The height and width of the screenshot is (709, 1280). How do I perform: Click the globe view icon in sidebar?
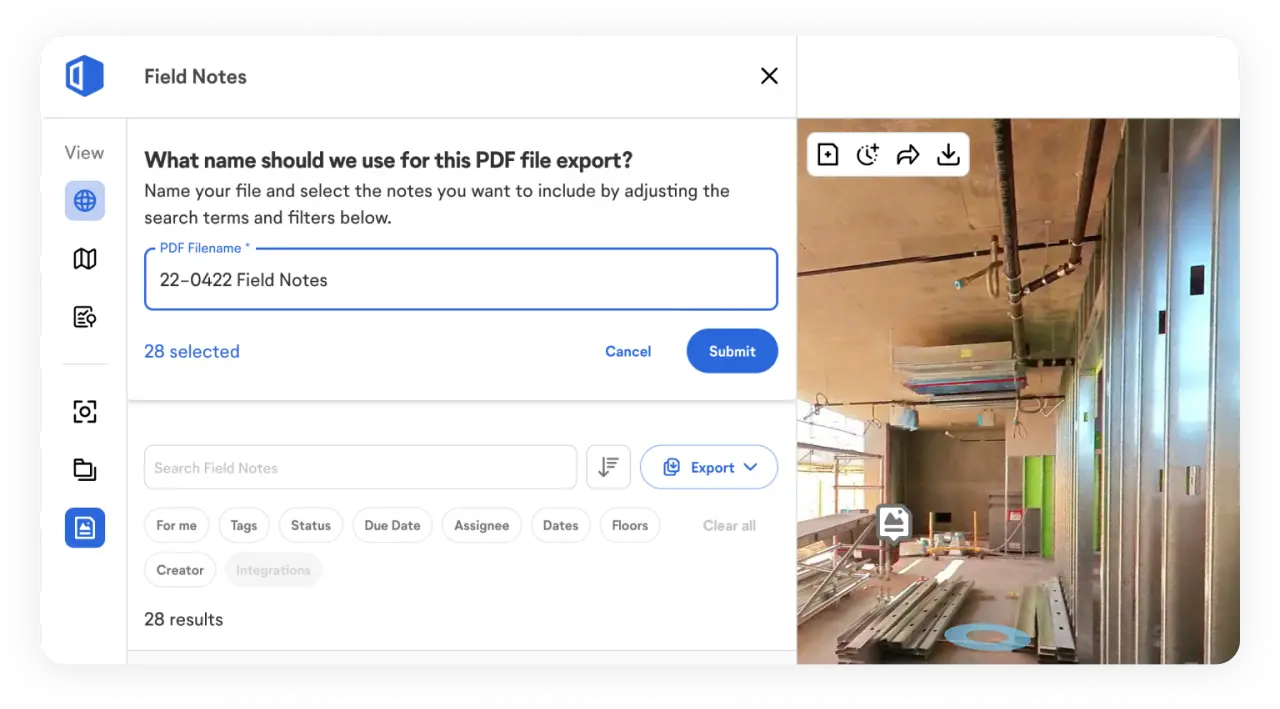(85, 201)
